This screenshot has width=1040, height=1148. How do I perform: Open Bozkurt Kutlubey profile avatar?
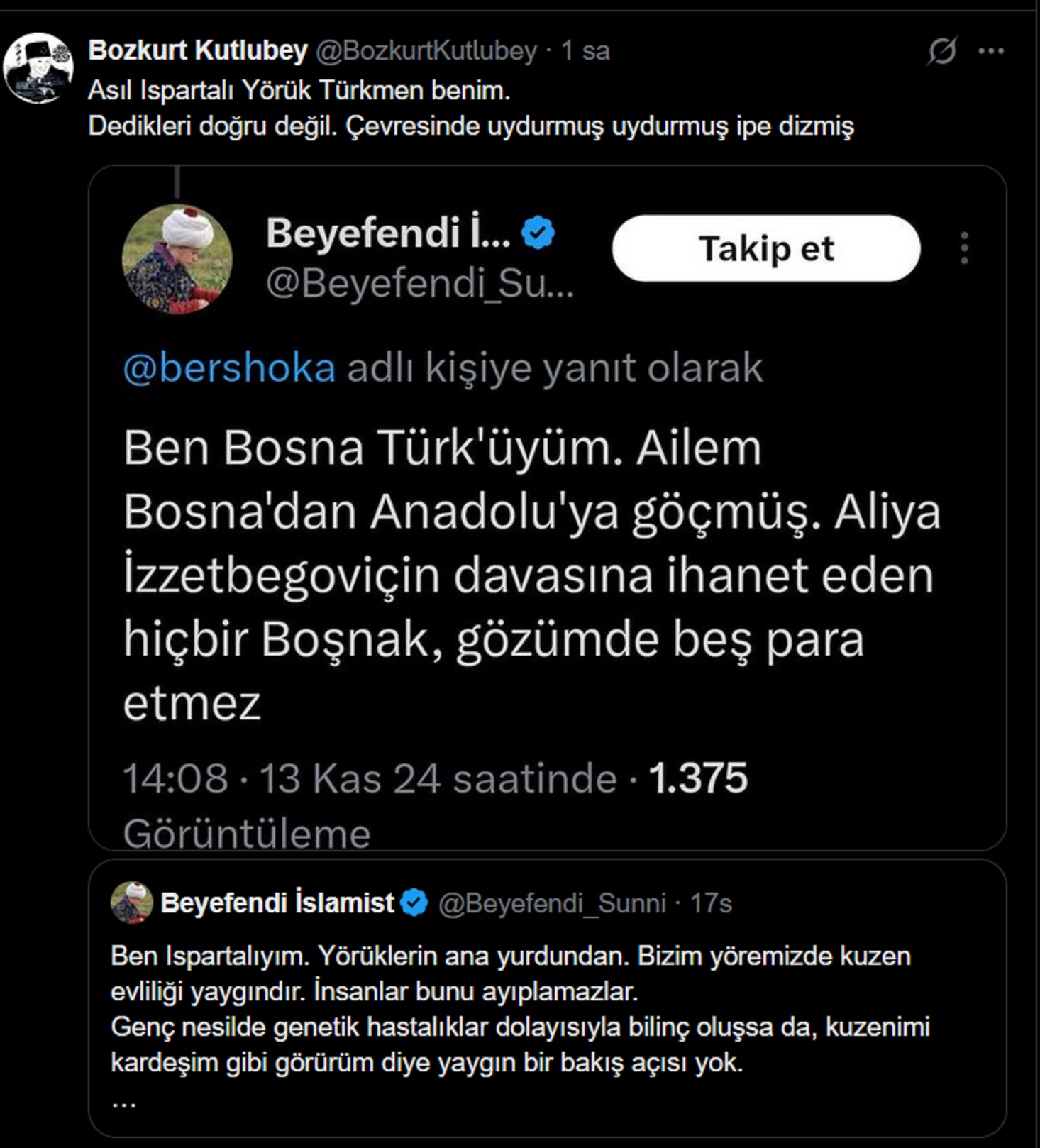[x=39, y=68]
